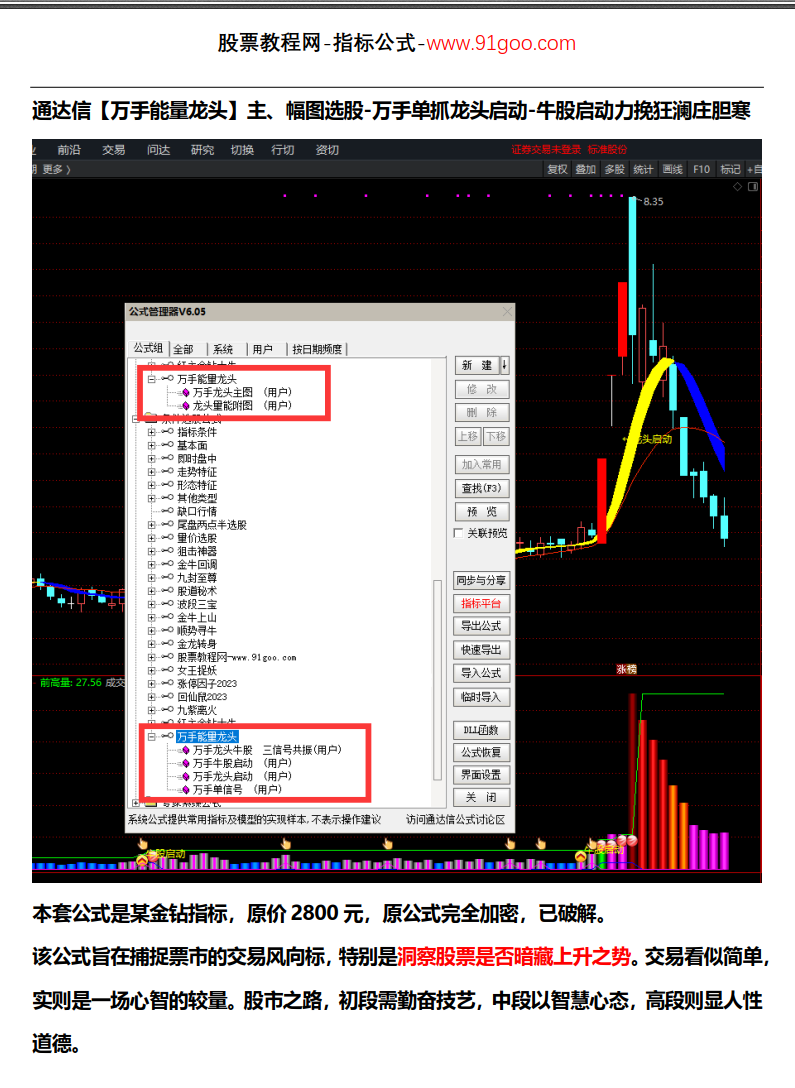Click the 标记 toolbar button
The height and width of the screenshot is (1088, 795).
click(730, 169)
